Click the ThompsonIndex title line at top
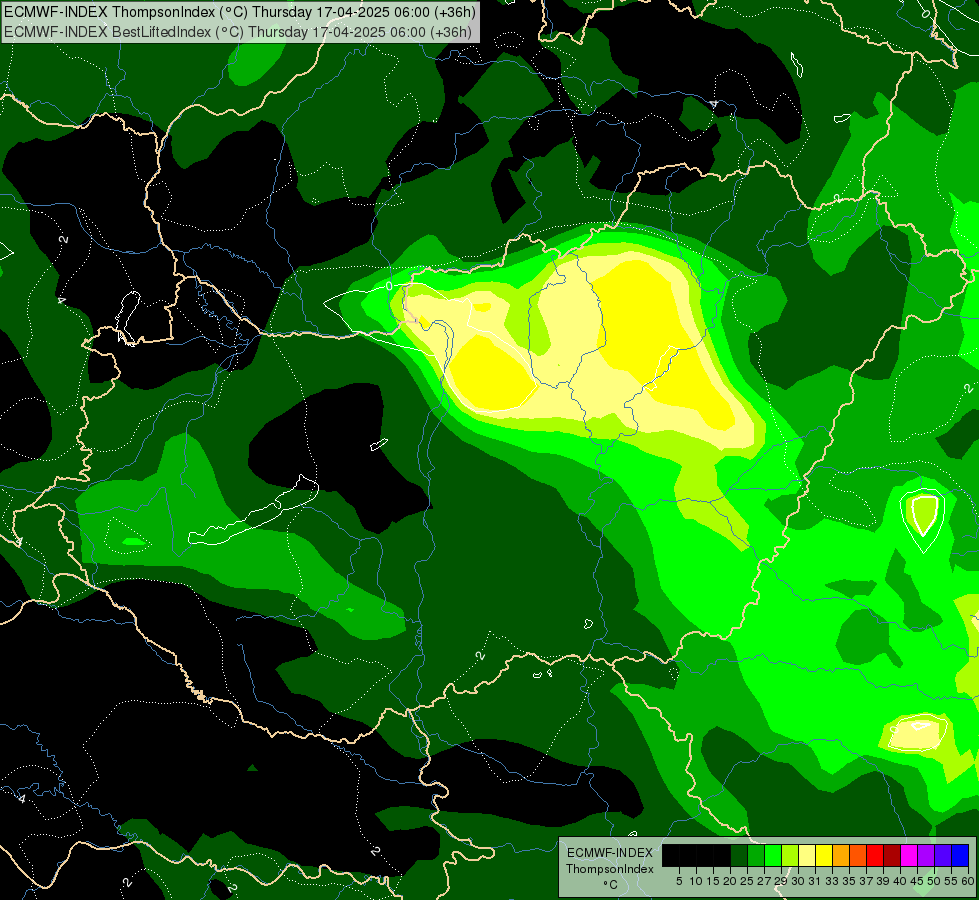979x900 pixels. 240,12
